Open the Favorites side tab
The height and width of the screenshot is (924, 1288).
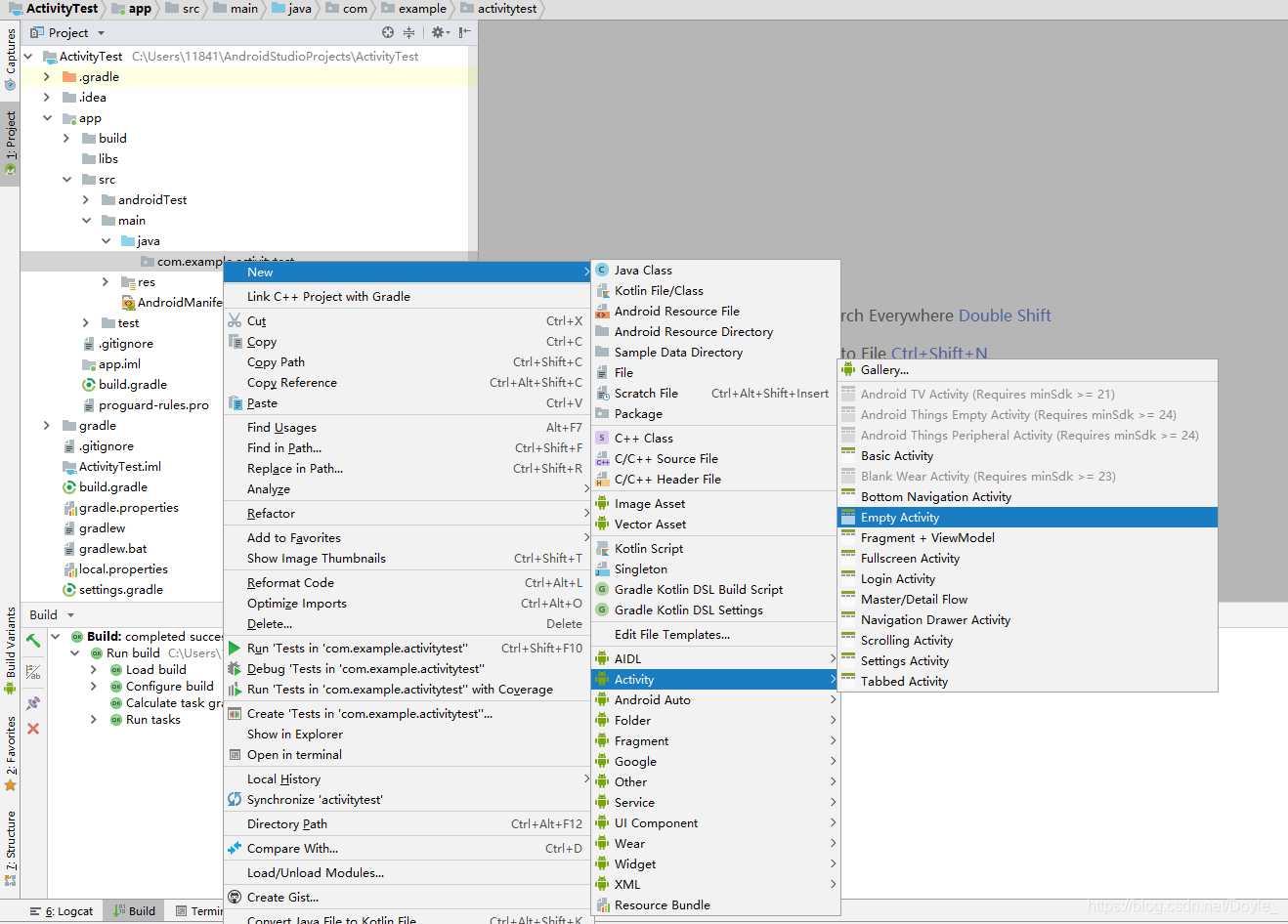pos(10,753)
